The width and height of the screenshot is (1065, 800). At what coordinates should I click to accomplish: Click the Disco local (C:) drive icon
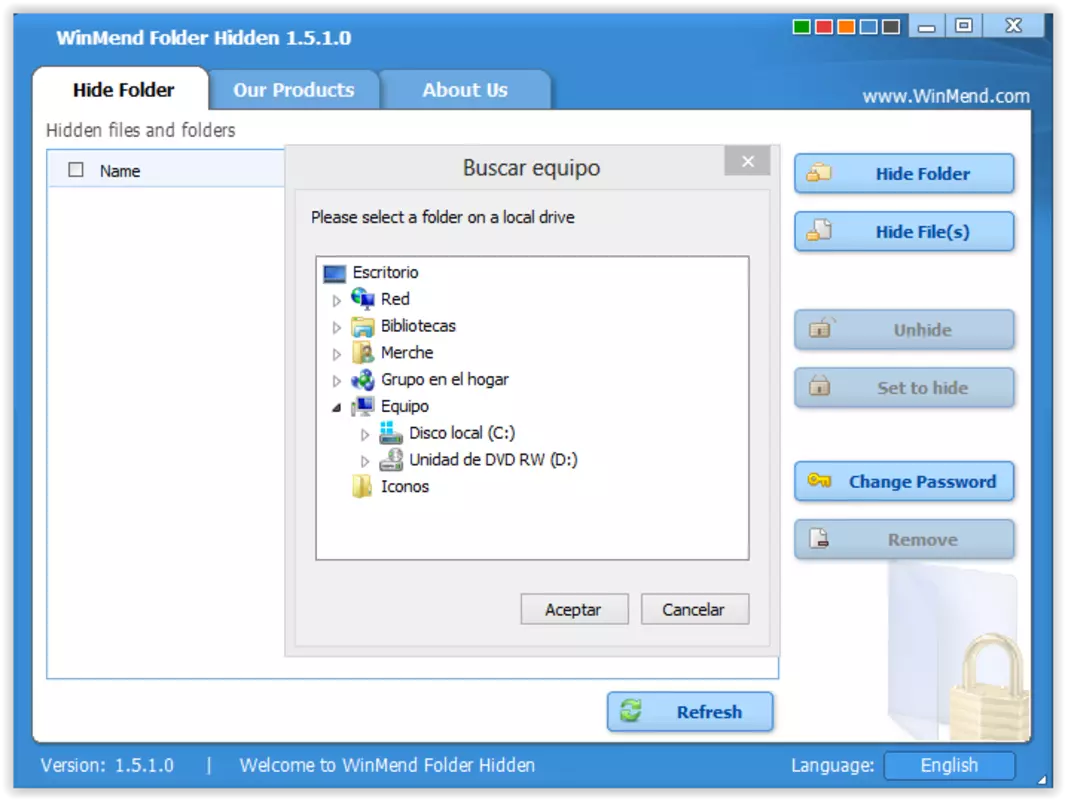coord(391,433)
